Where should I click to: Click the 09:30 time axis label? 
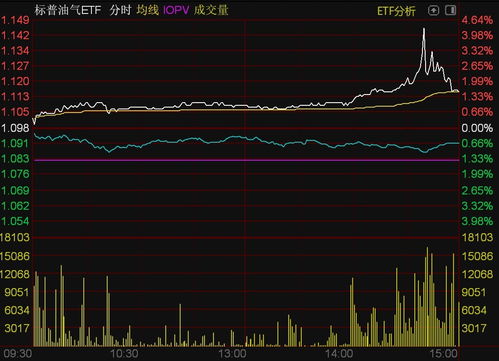coord(18,354)
